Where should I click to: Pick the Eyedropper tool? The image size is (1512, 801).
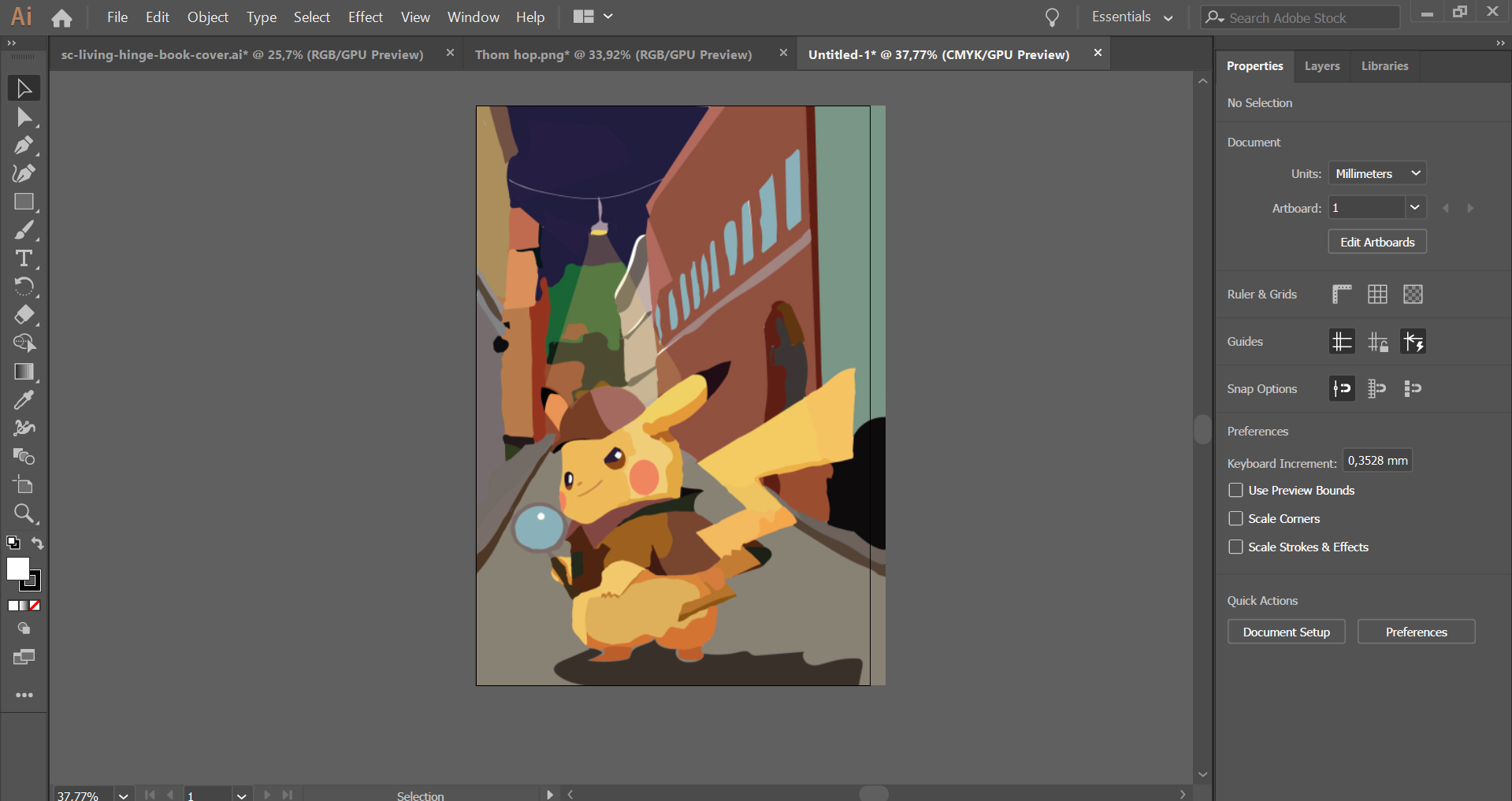click(x=24, y=400)
